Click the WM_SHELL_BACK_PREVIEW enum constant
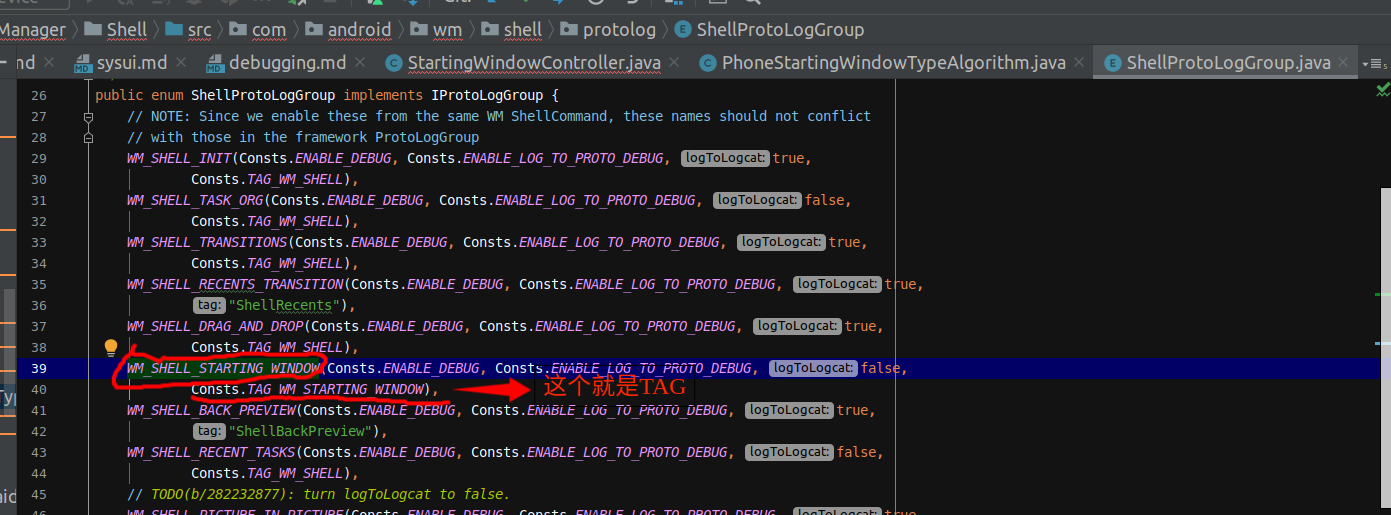 point(211,410)
